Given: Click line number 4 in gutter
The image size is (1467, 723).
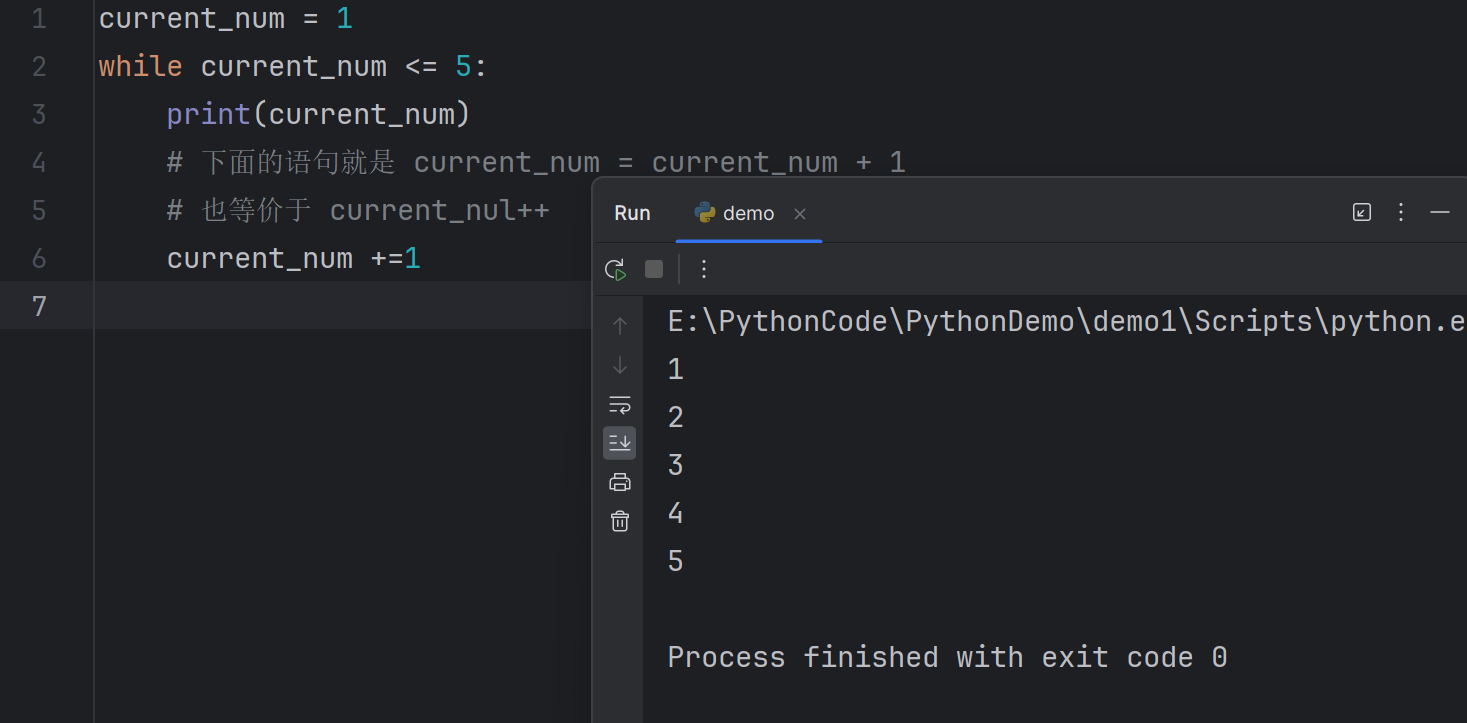Looking at the screenshot, I should tap(39, 162).
